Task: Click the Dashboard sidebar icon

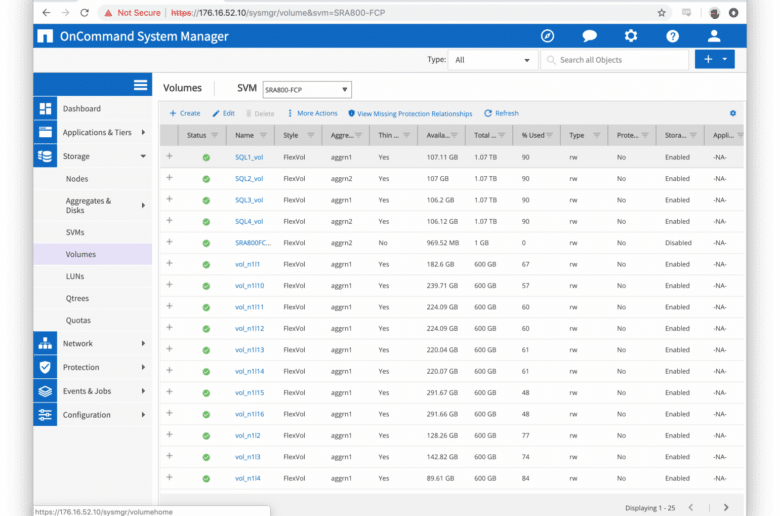Action: 45,108
